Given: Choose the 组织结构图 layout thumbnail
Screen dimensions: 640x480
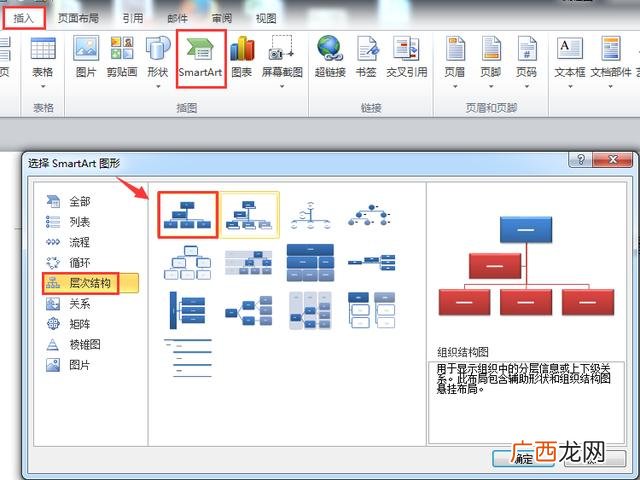Looking at the screenshot, I should point(188,215).
